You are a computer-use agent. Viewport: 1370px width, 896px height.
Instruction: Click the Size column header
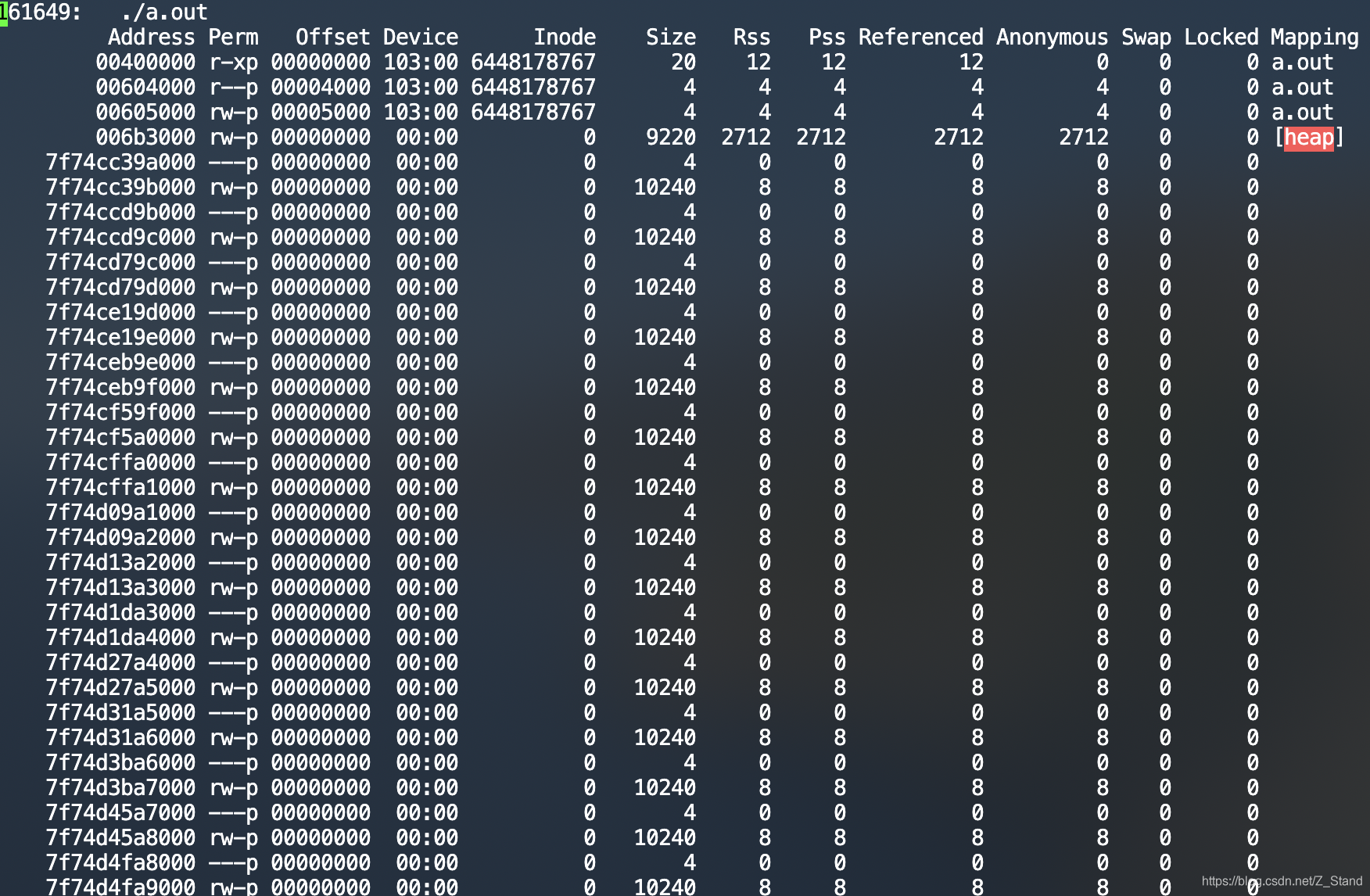coord(671,38)
